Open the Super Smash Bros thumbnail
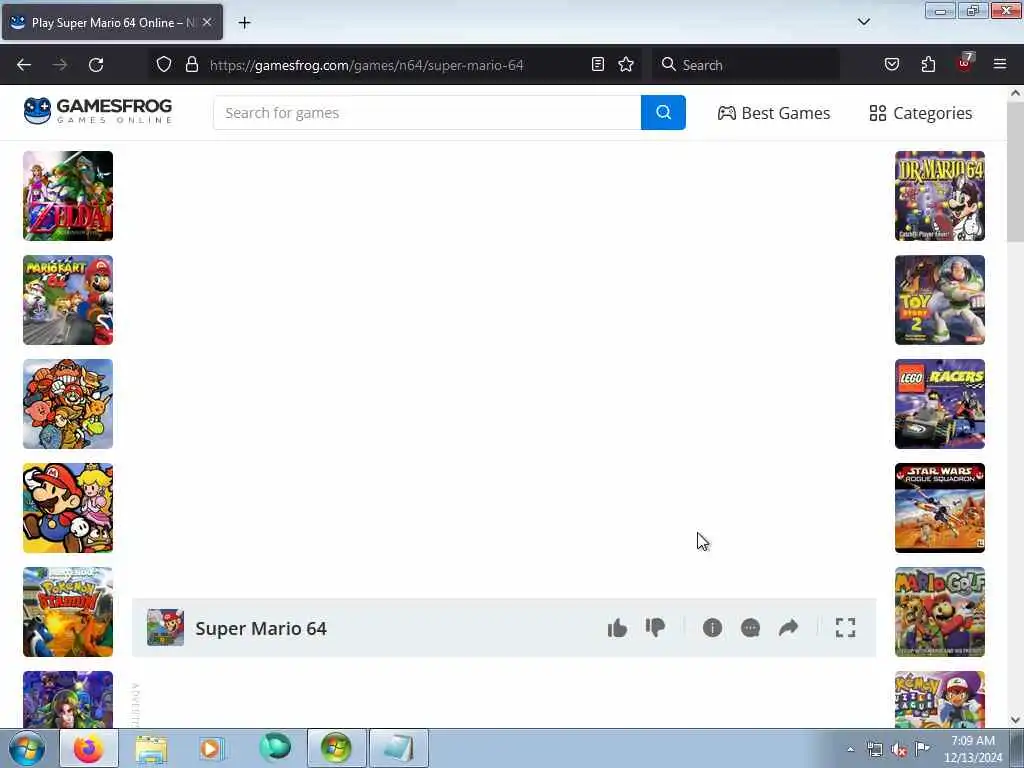Viewport: 1024px width, 768px height. point(68,404)
